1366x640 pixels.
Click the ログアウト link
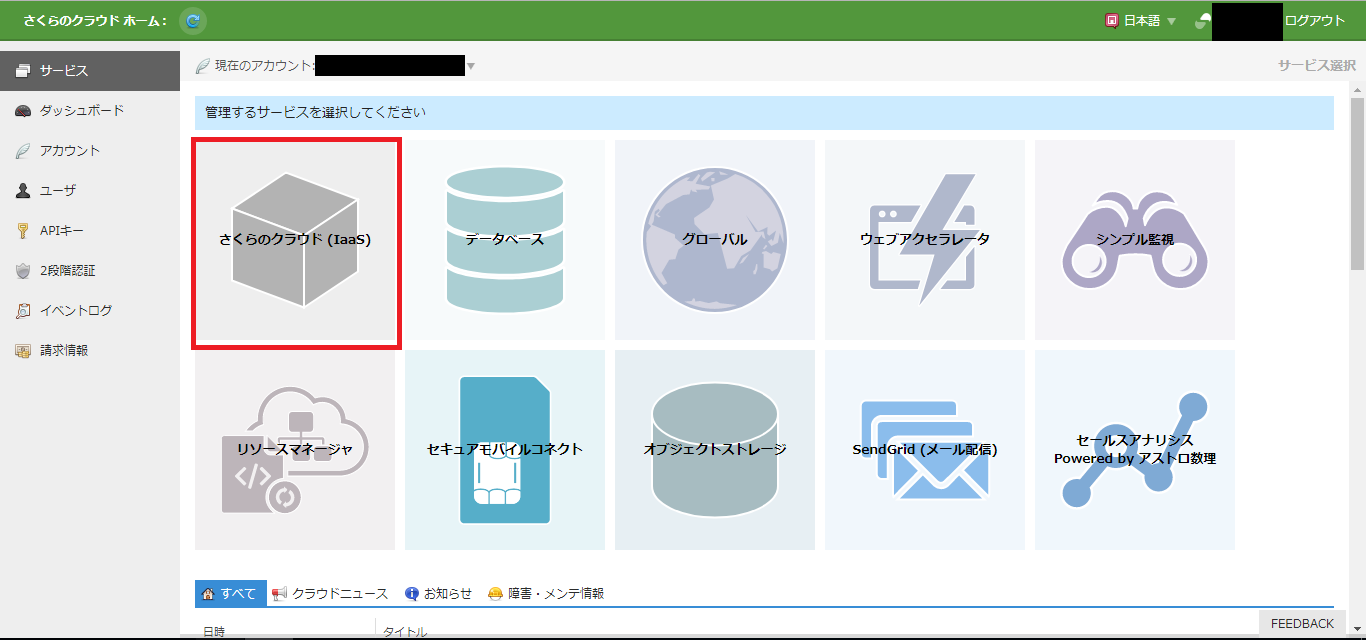(x=1315, y=20)
